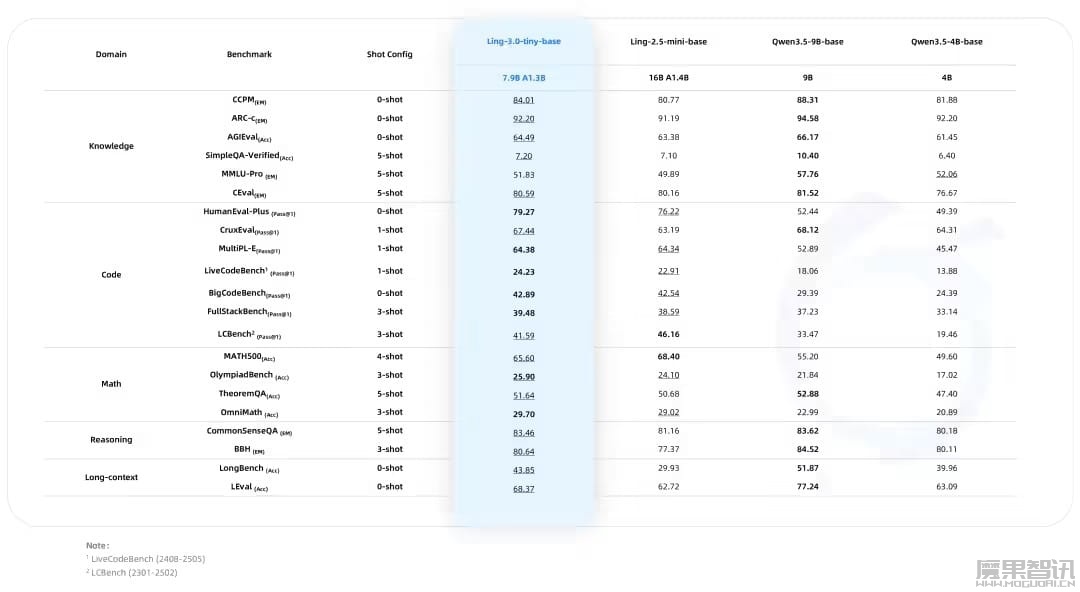Select the Qwen3.5-4B-base column header
1080x592 pixels.
(946, 41)
